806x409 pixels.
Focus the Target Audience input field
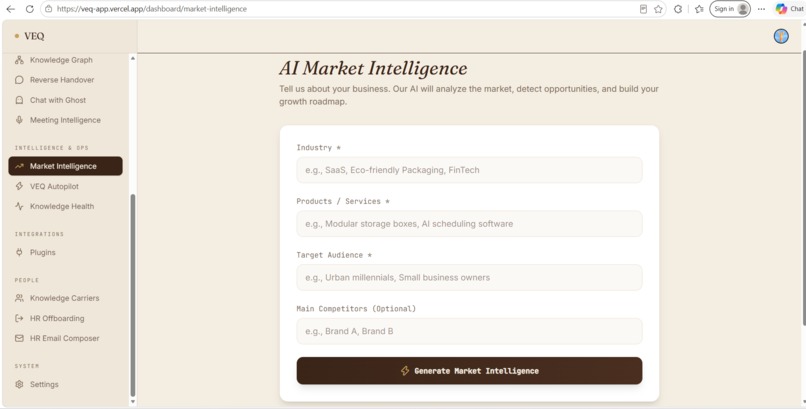(x=469, y=277)
